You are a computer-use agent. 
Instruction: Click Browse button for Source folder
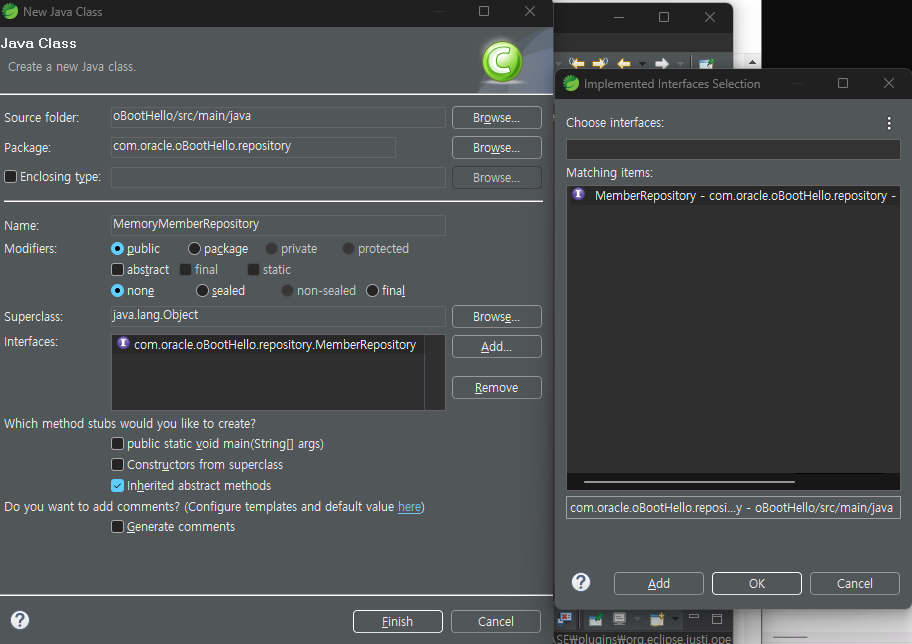tap(496, 118)
